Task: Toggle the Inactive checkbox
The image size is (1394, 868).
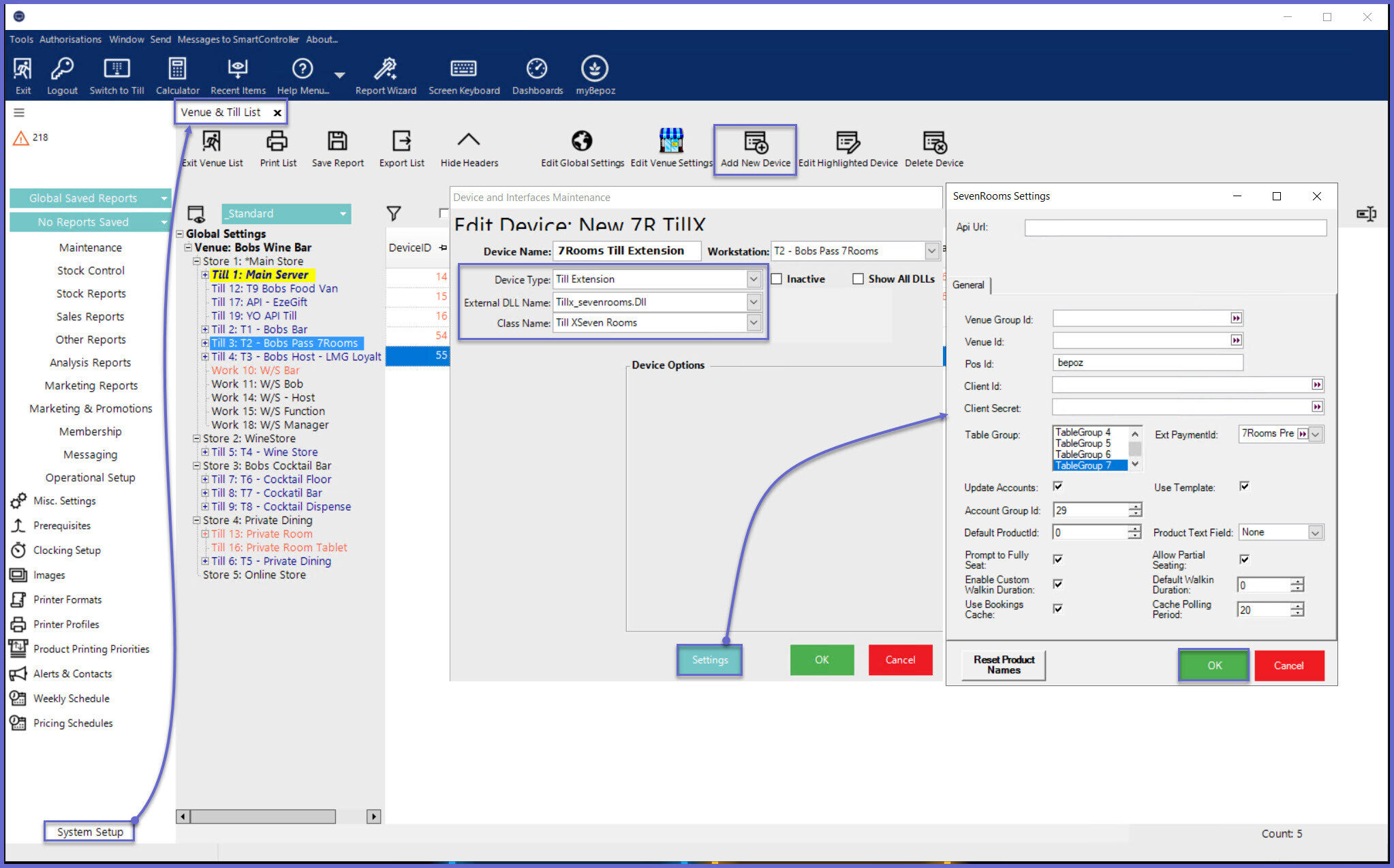Action: (776, 279)
